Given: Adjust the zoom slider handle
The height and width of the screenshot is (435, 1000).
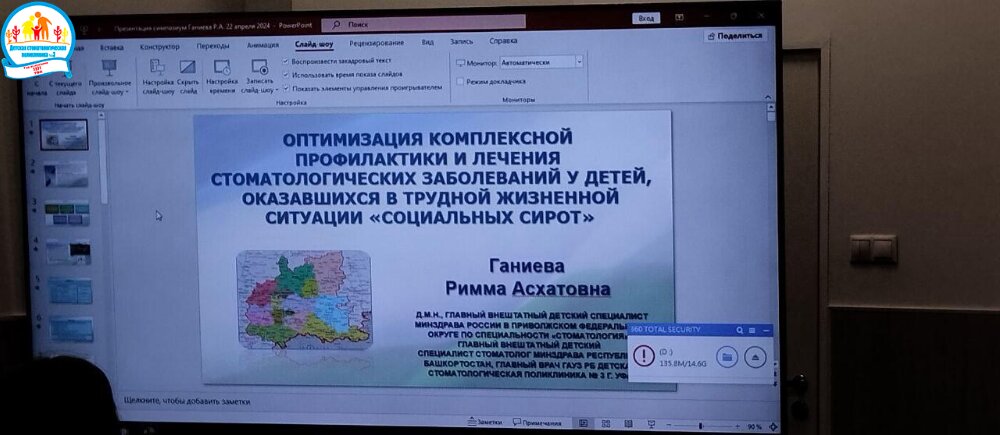Looking at the screenshot, I should (700, 425).
